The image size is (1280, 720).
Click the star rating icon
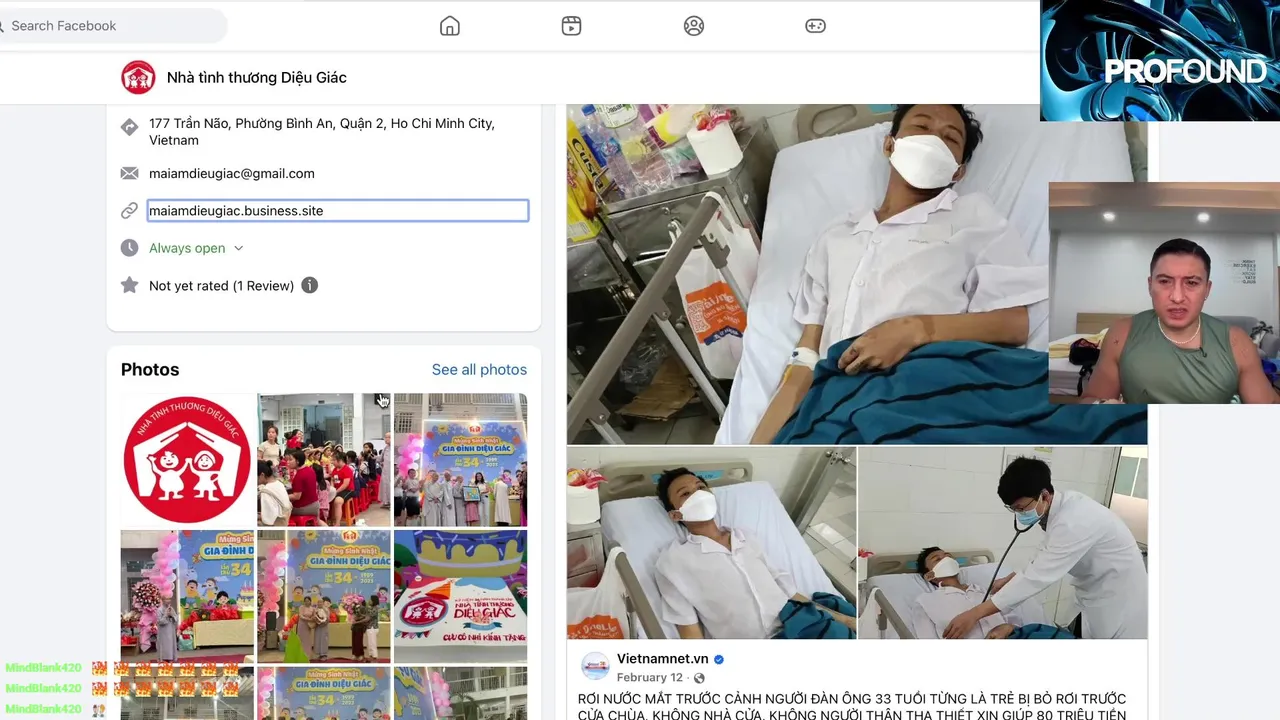(x=129, y=285)
